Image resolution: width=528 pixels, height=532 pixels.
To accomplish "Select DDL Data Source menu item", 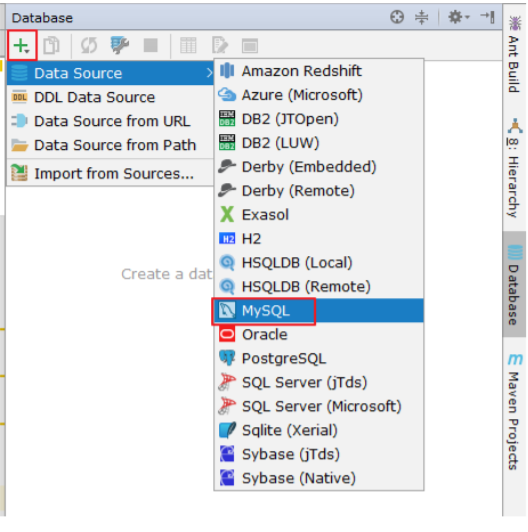I will (111, 97).
